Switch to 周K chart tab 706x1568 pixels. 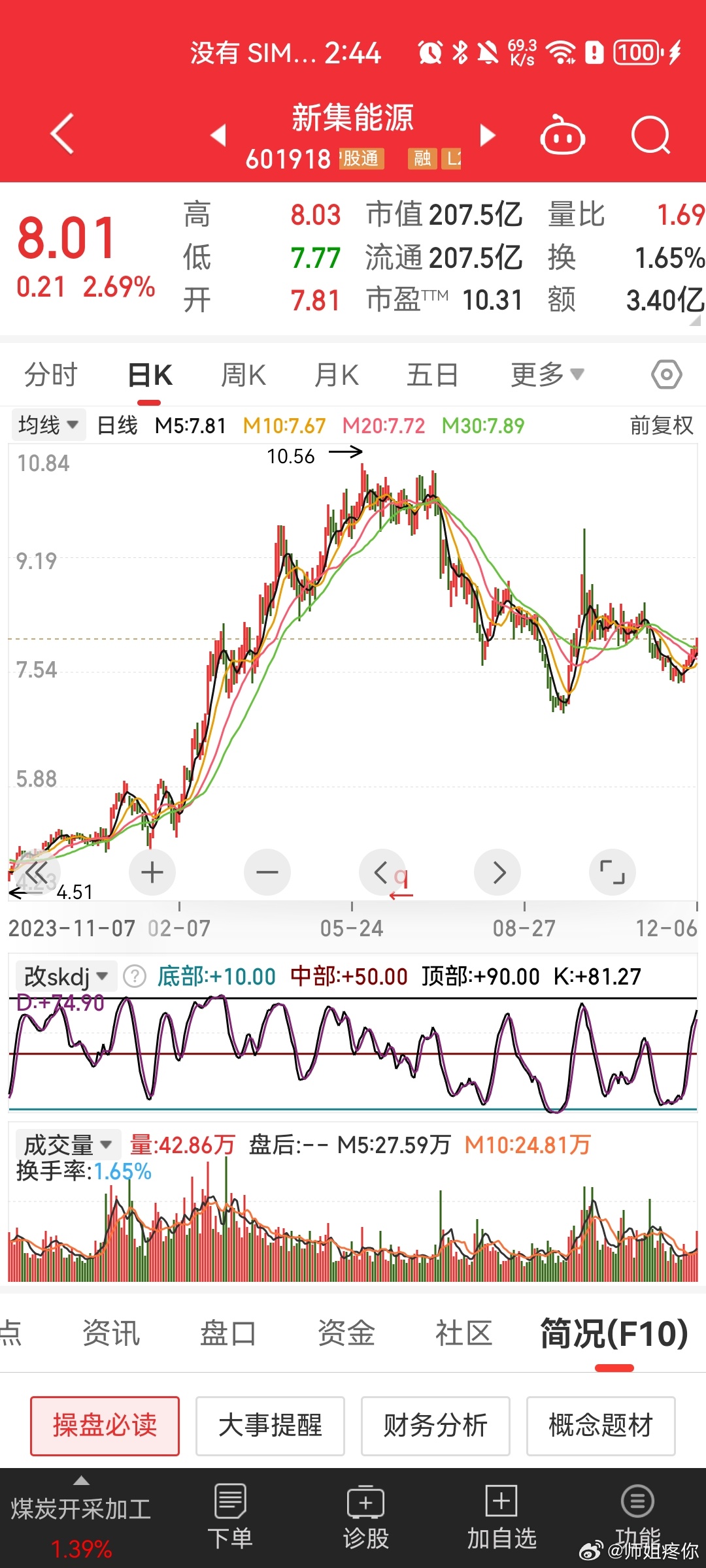point(243,375)
